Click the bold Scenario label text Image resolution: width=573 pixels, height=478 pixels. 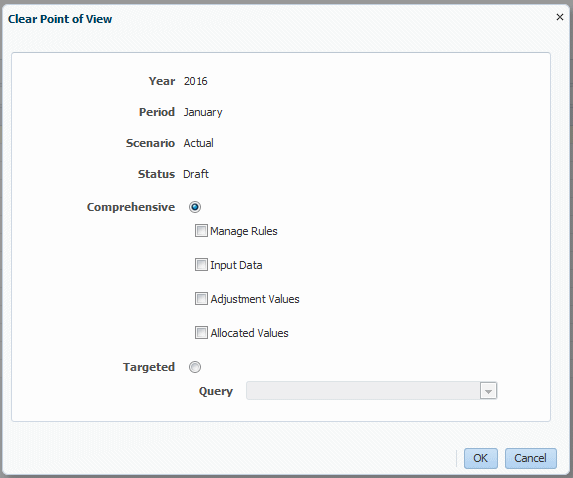click(x=150, y=143)
